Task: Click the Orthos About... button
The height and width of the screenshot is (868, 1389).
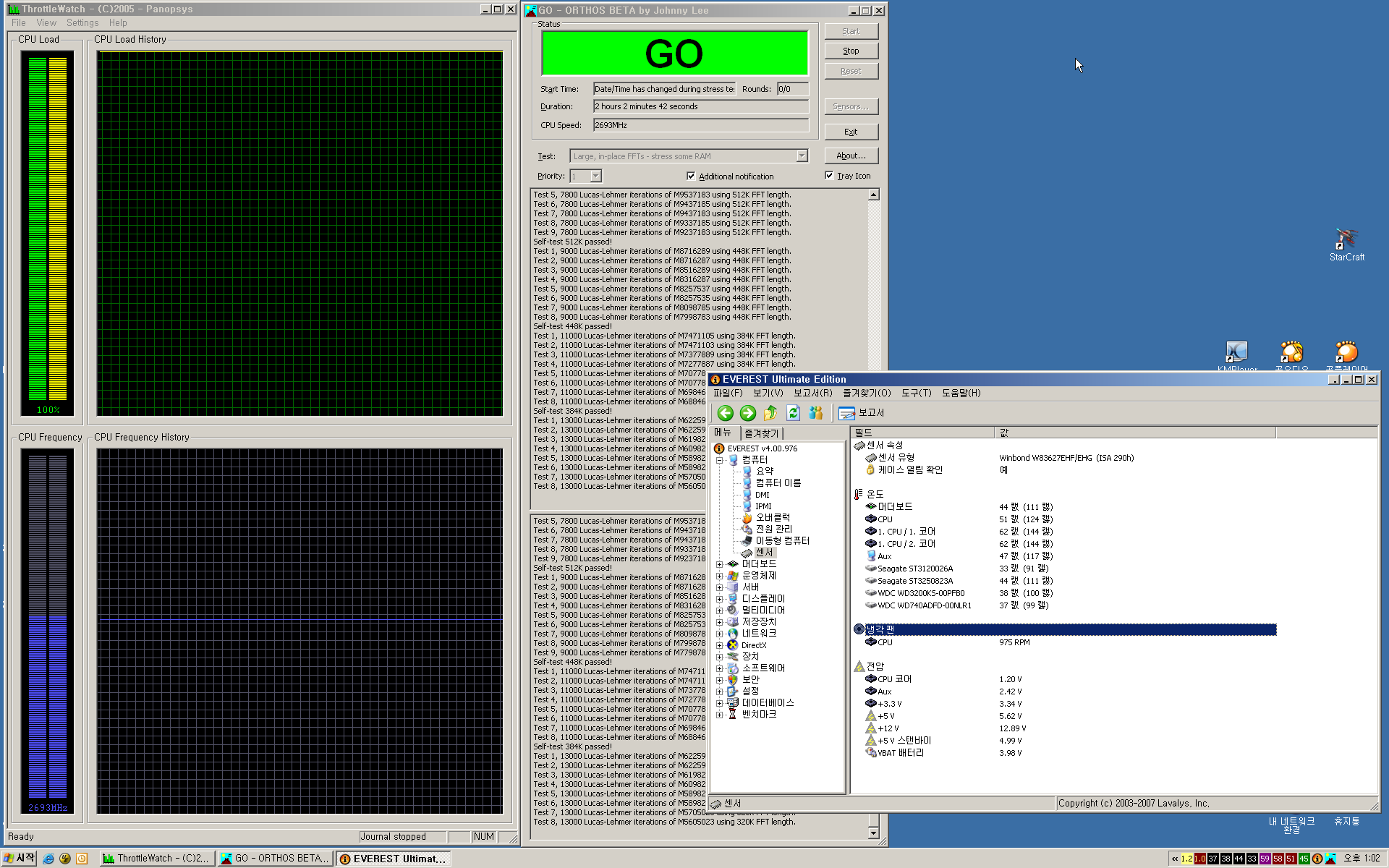Action: click(x=851, y=156)
